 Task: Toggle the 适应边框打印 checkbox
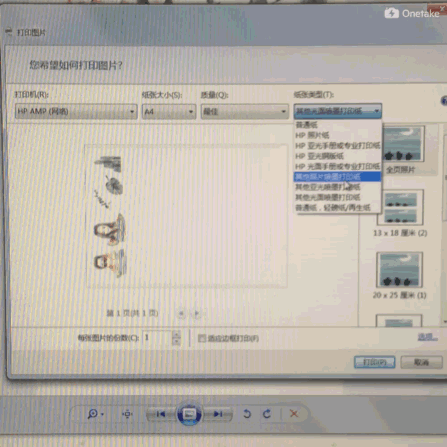coord(201,338)
